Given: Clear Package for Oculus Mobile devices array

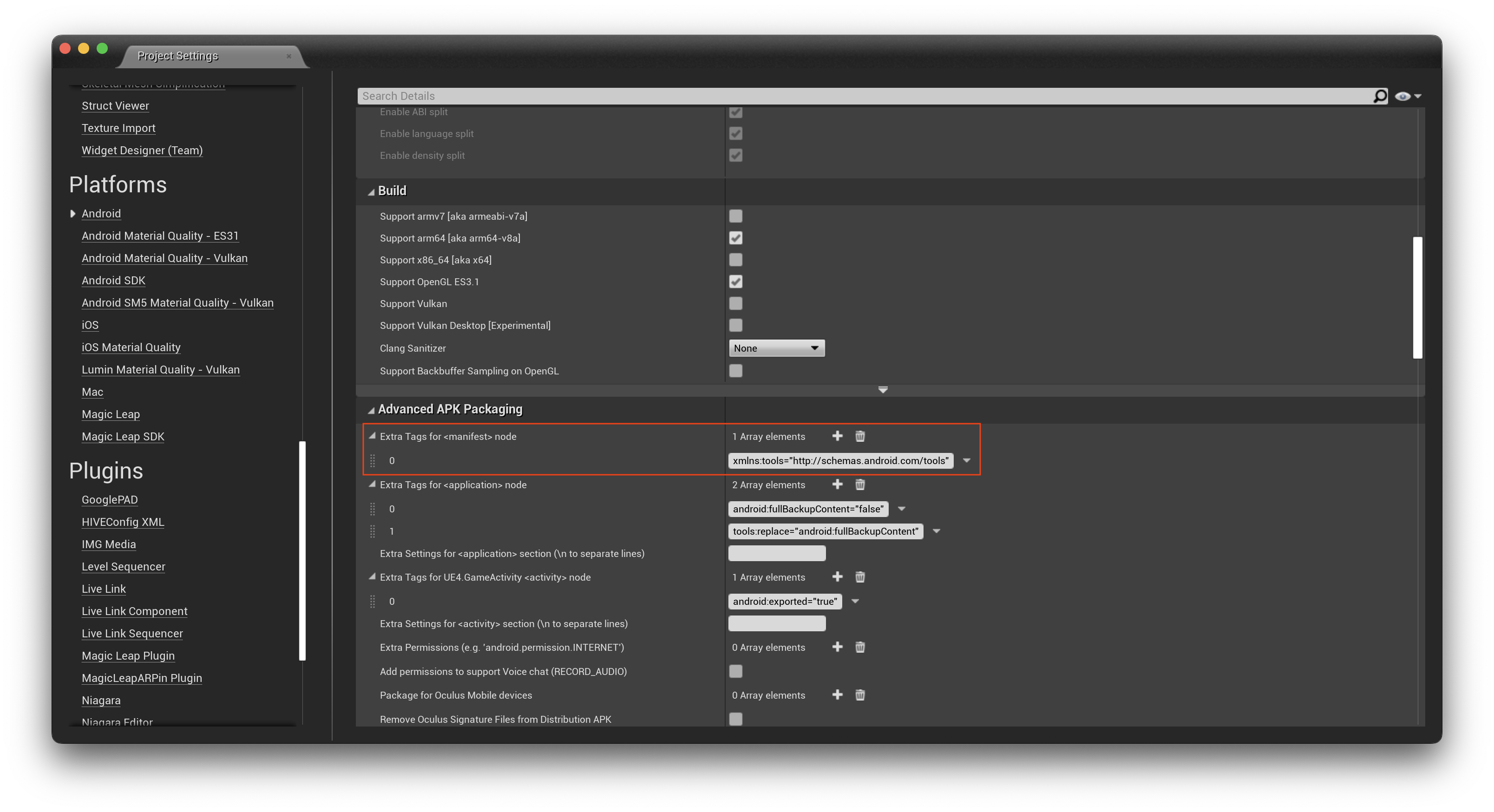Looking at the screenshot, I should pos(860,695).
